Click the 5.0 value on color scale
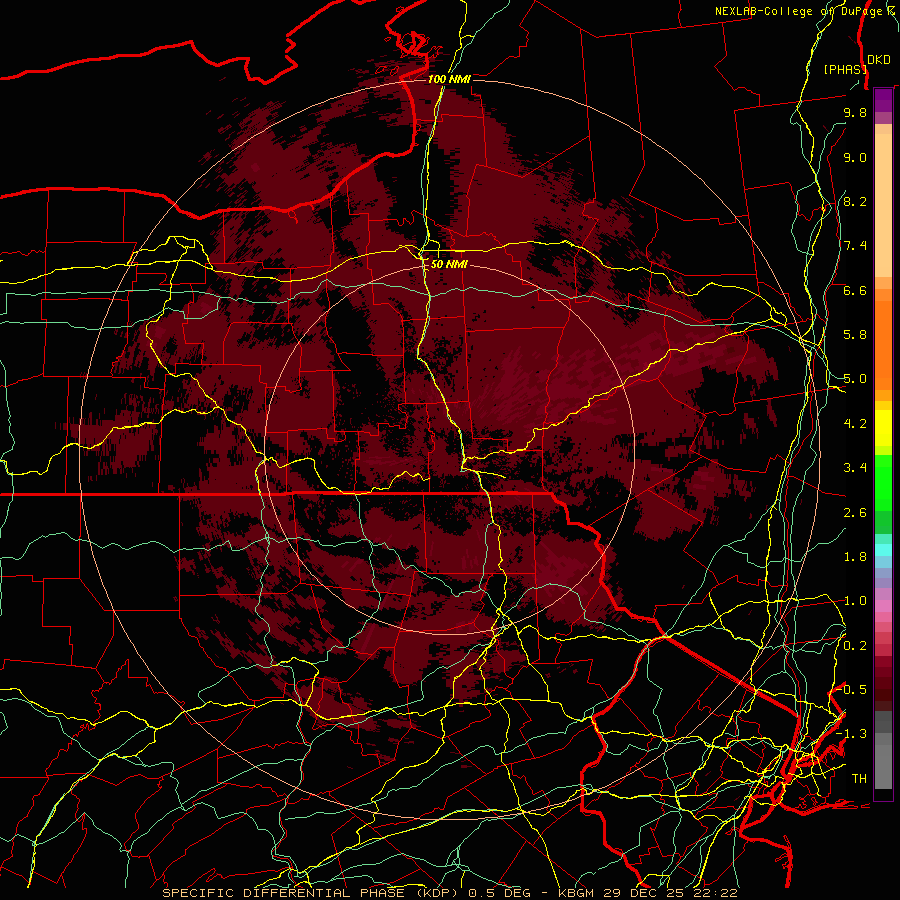This screenshot has height=900, width=900. click(855, 379)
